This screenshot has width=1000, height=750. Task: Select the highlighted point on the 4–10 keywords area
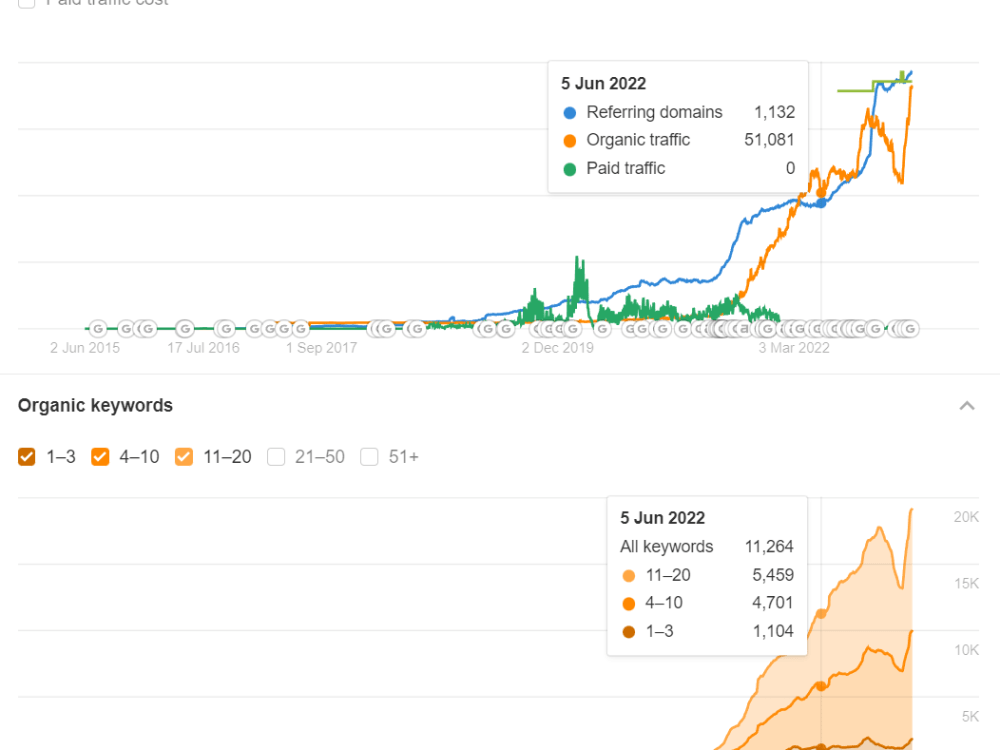pos(821,686)
